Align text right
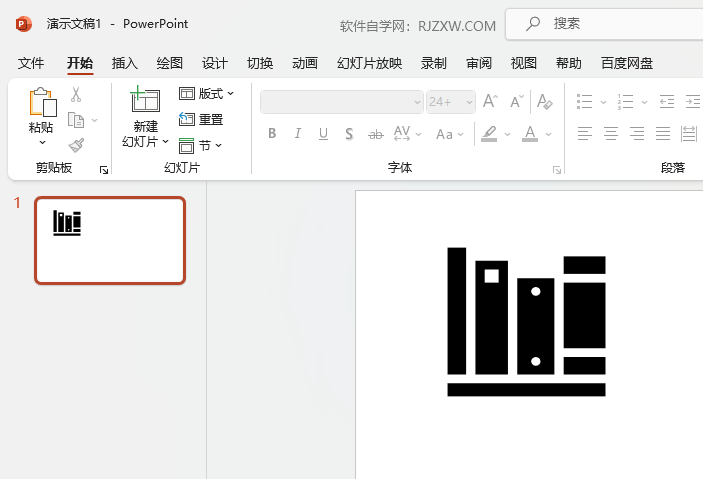 point(637,134)
